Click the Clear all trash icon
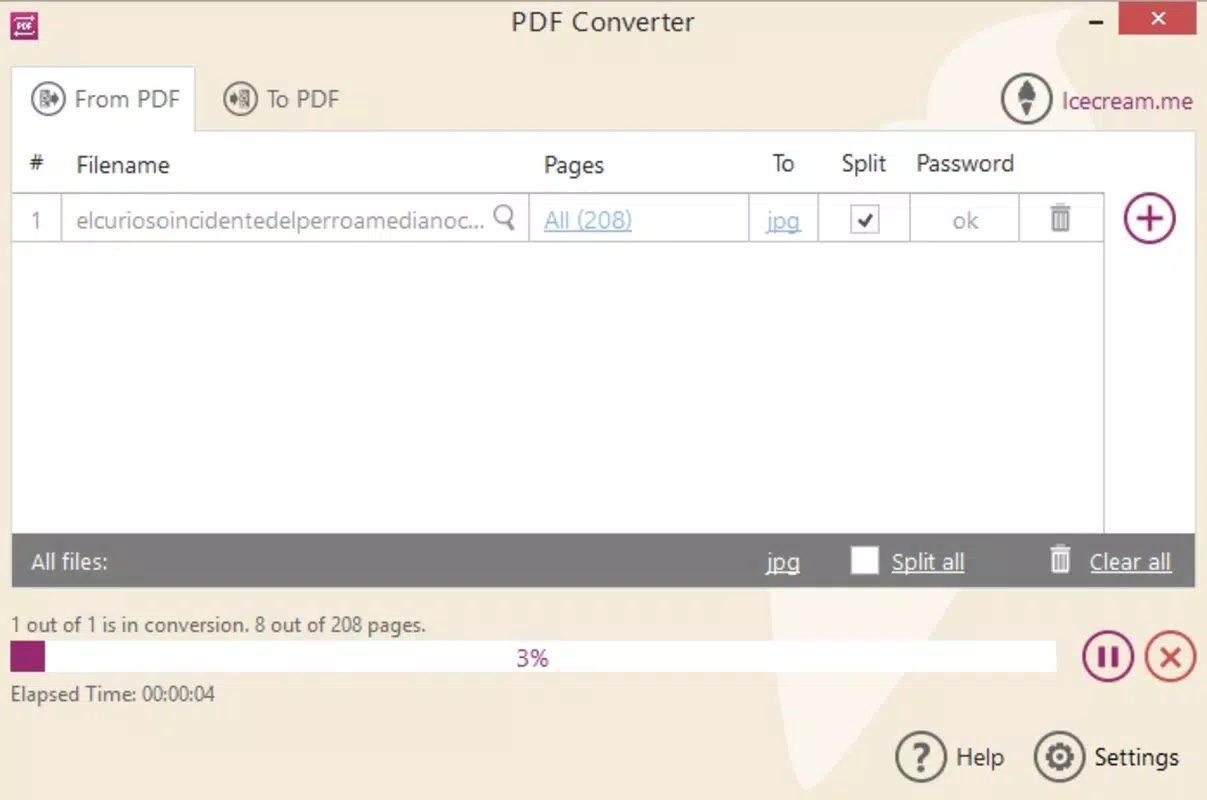The image size is (1207, 800). click(1060, 559)
